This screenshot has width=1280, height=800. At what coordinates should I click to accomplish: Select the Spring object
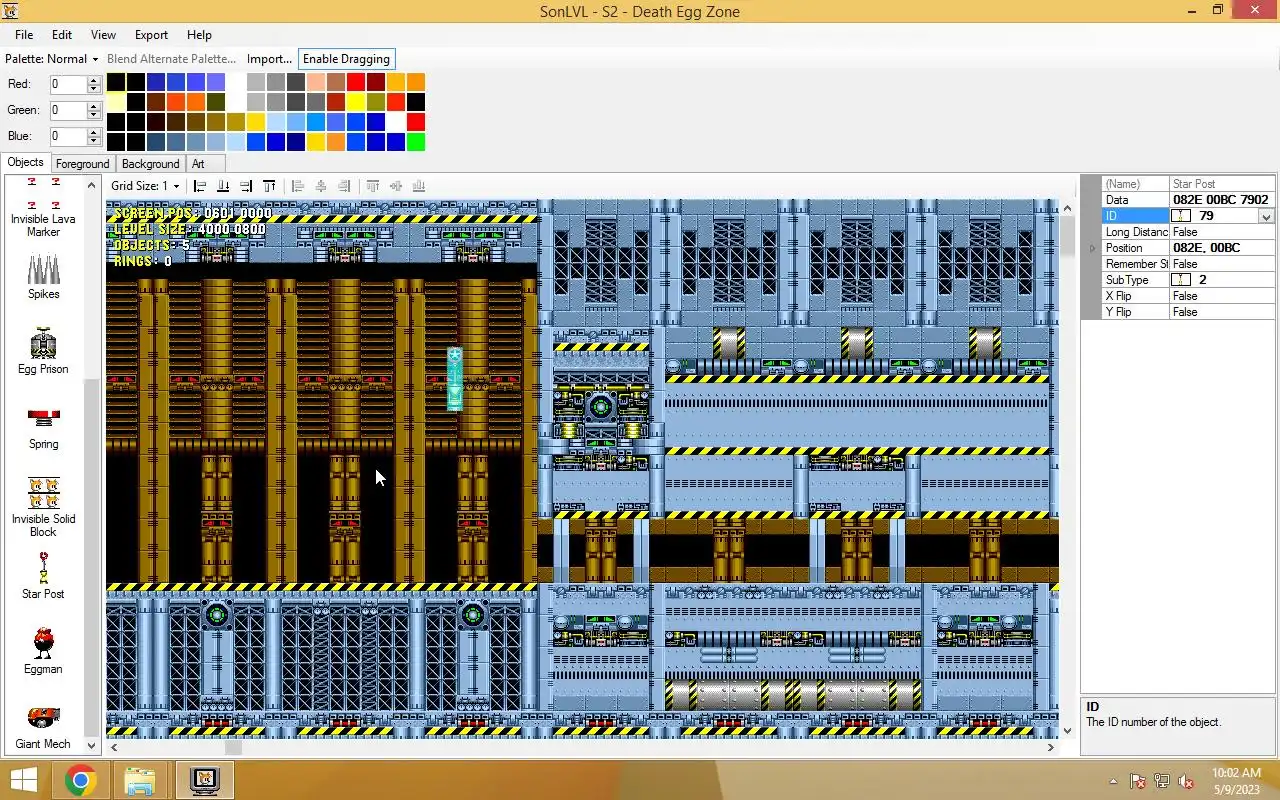click(x=43, y=428)
